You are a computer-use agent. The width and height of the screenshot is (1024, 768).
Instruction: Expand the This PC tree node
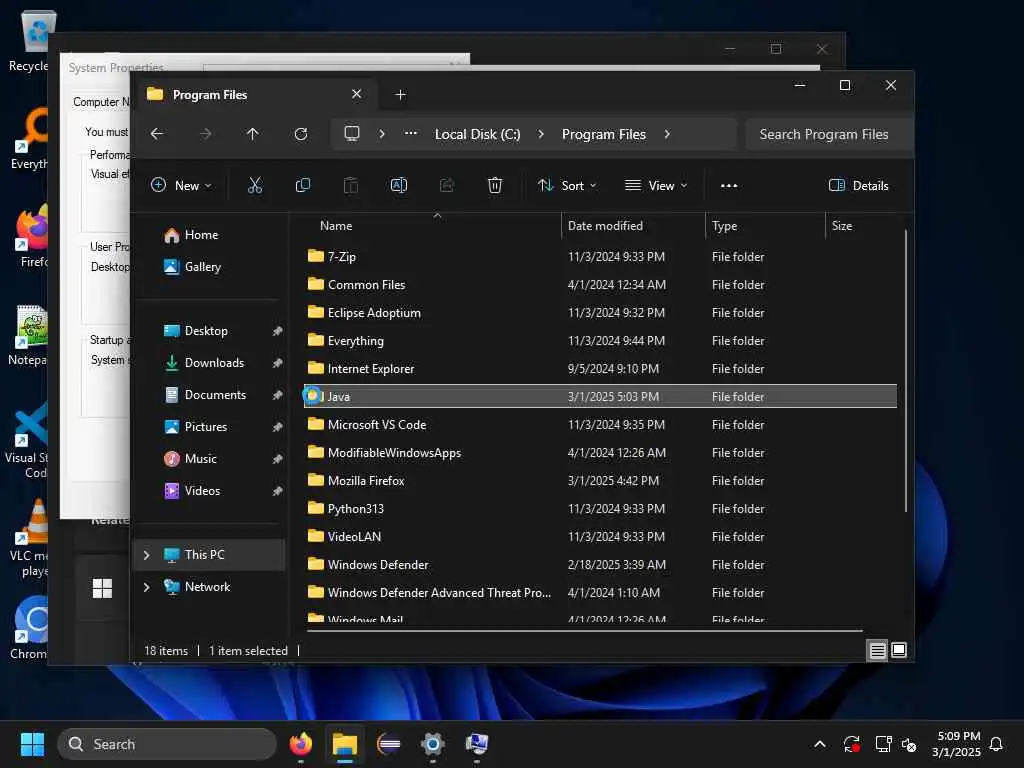[146, 554]
